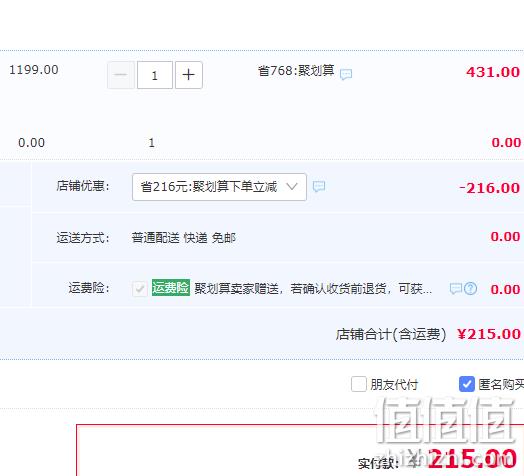Toggle the 朋友代付 checkbox
524x476 pixels.
[359, 384]
